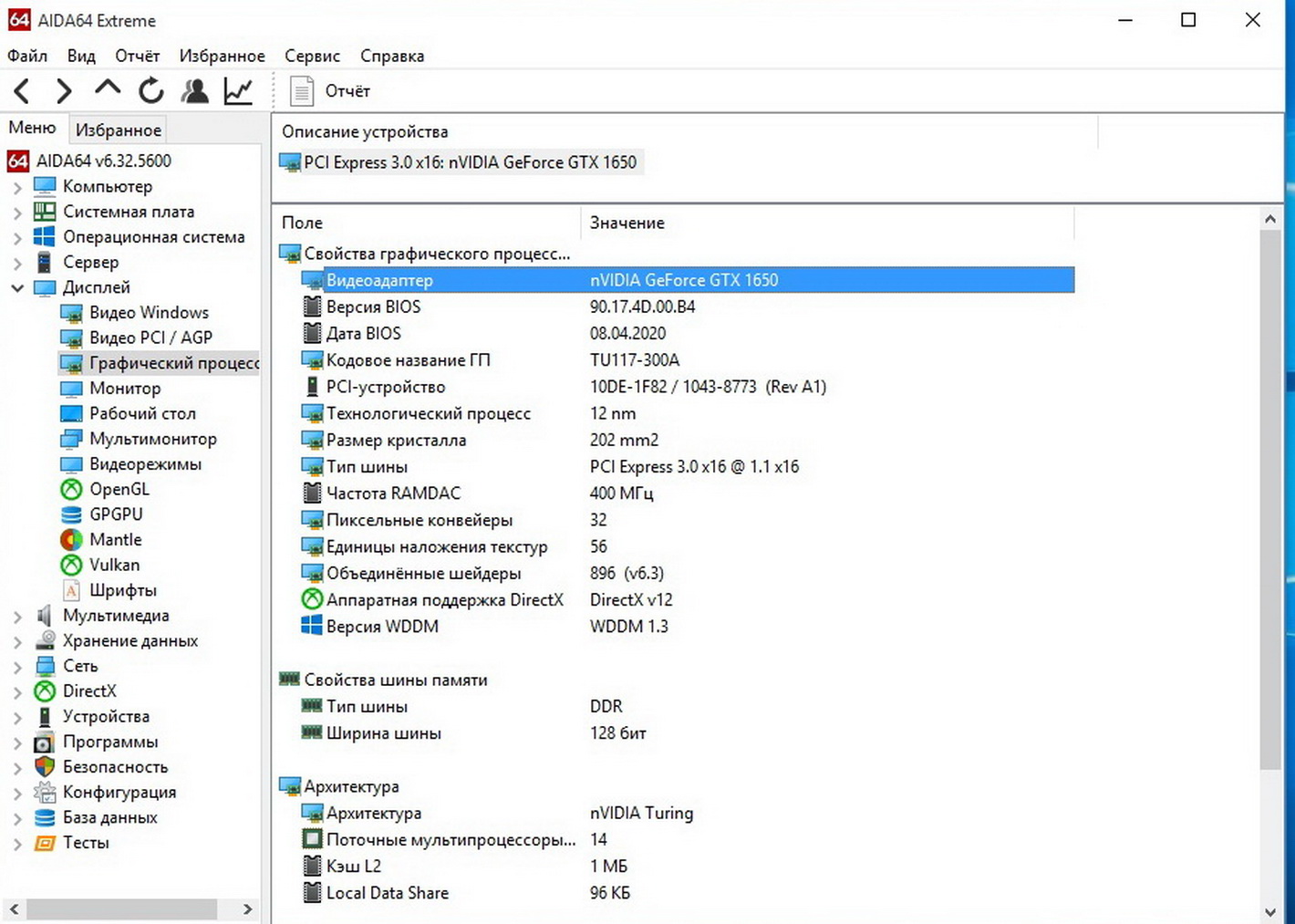Expand the DirectX tree node
Image resolution: width=1295 pixels, height=924 pixels.
(17, 692)
